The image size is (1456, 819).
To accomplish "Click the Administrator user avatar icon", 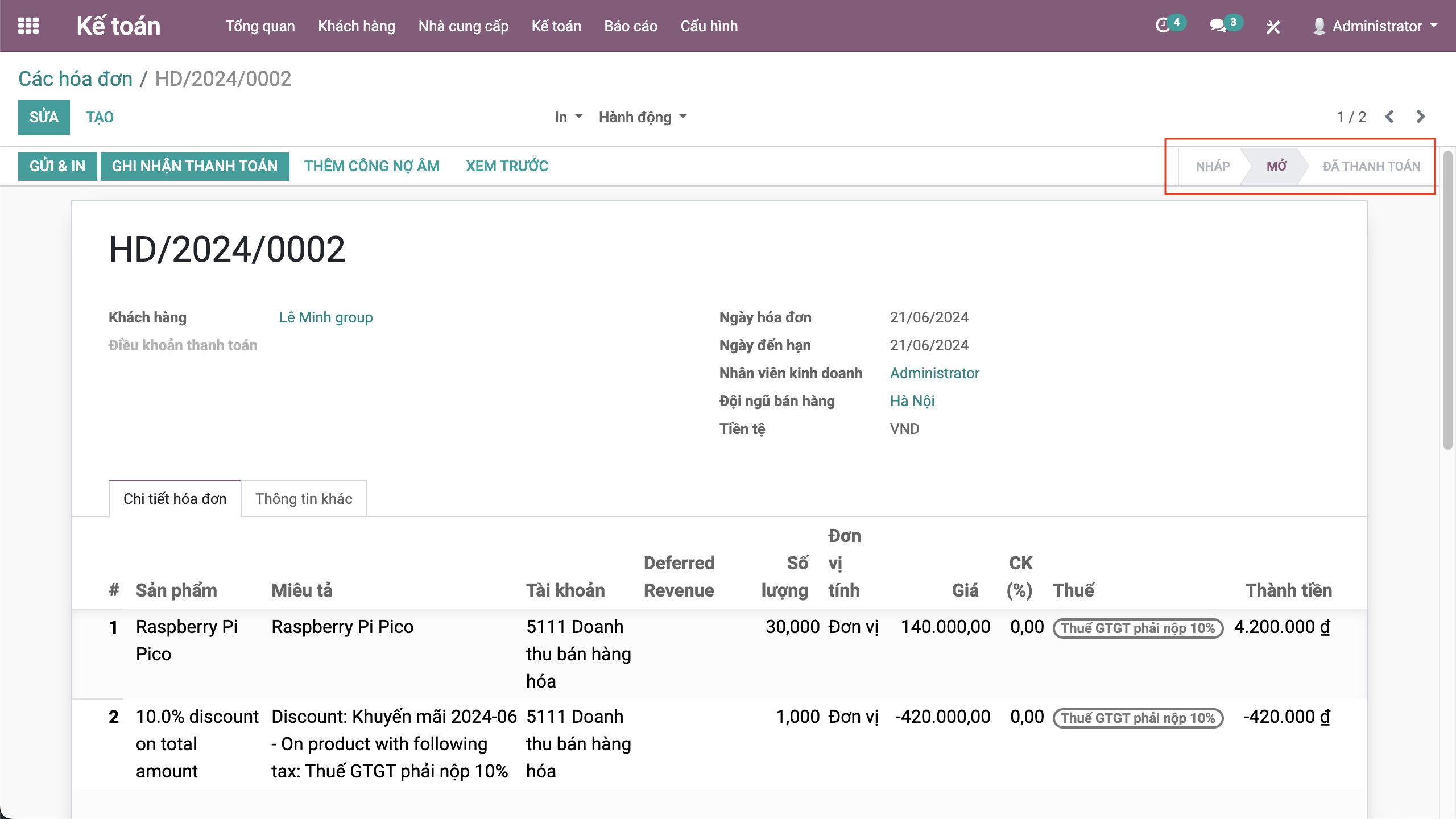I will (1318, 26).
